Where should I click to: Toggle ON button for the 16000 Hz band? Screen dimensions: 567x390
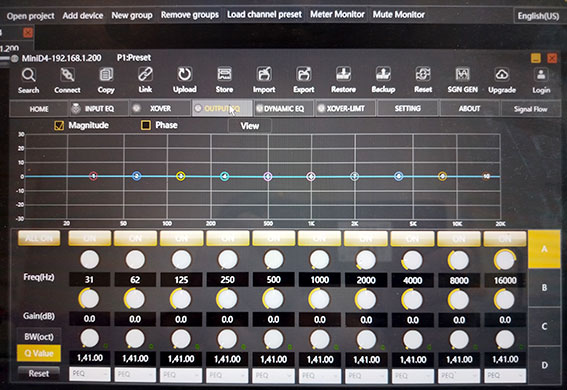pos(505,239)
